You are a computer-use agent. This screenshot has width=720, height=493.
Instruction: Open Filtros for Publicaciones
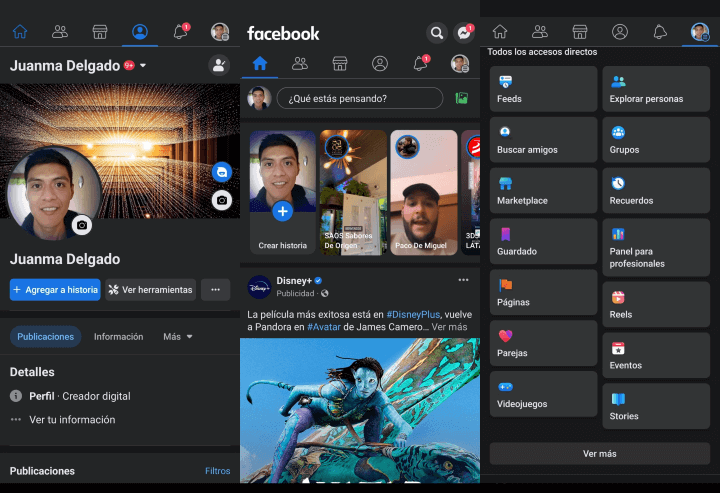[x=218, y=471]
